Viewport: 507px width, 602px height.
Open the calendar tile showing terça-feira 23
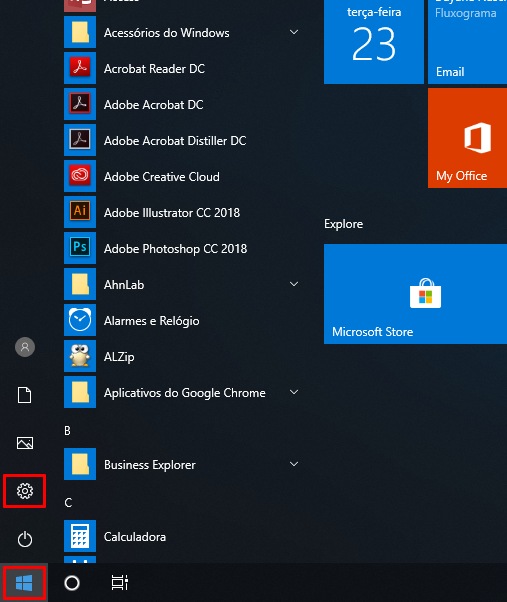[374, 42]
